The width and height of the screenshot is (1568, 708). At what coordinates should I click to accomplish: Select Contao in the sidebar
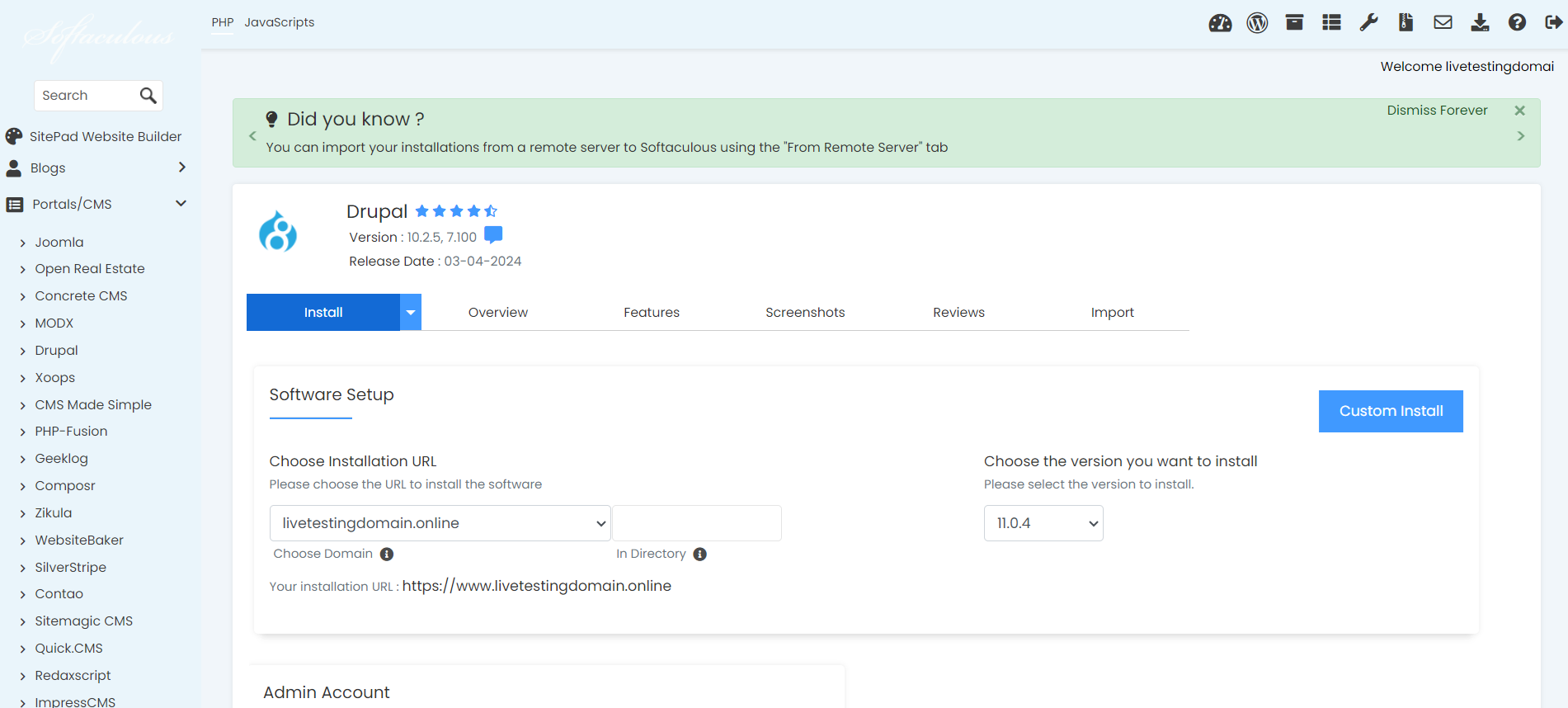tap(59, 594)
